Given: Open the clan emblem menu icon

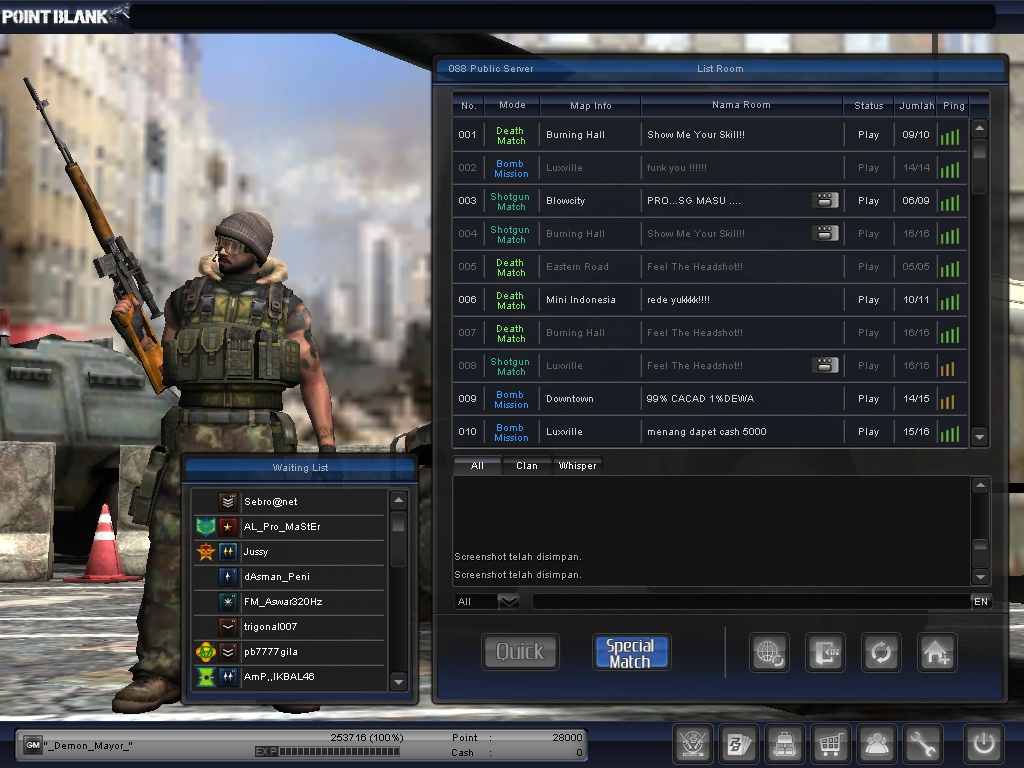Looking at the screenshot, I should coord(692,743).
